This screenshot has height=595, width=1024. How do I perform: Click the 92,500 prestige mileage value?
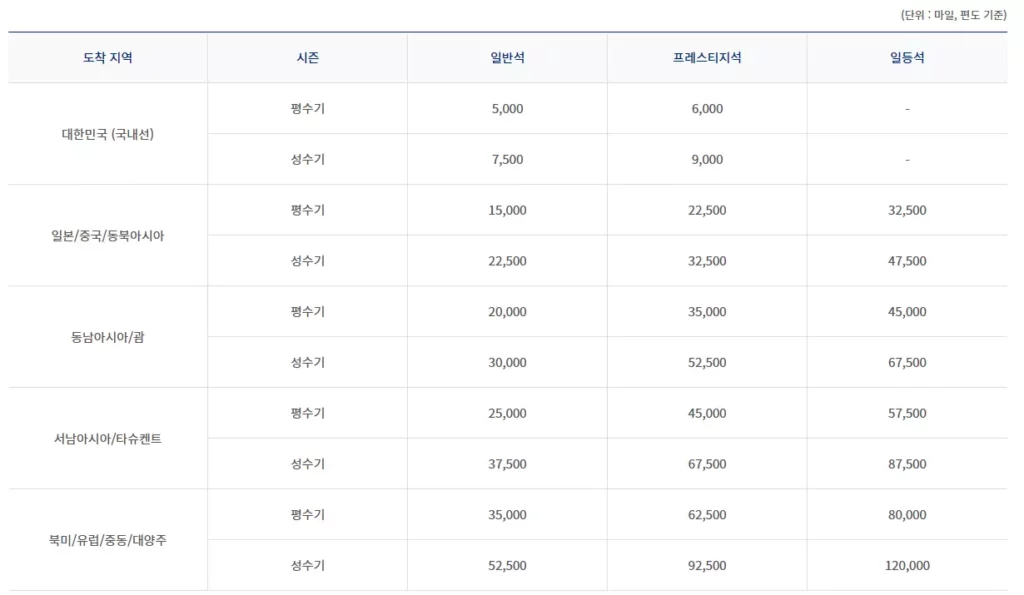pos(707,566)
